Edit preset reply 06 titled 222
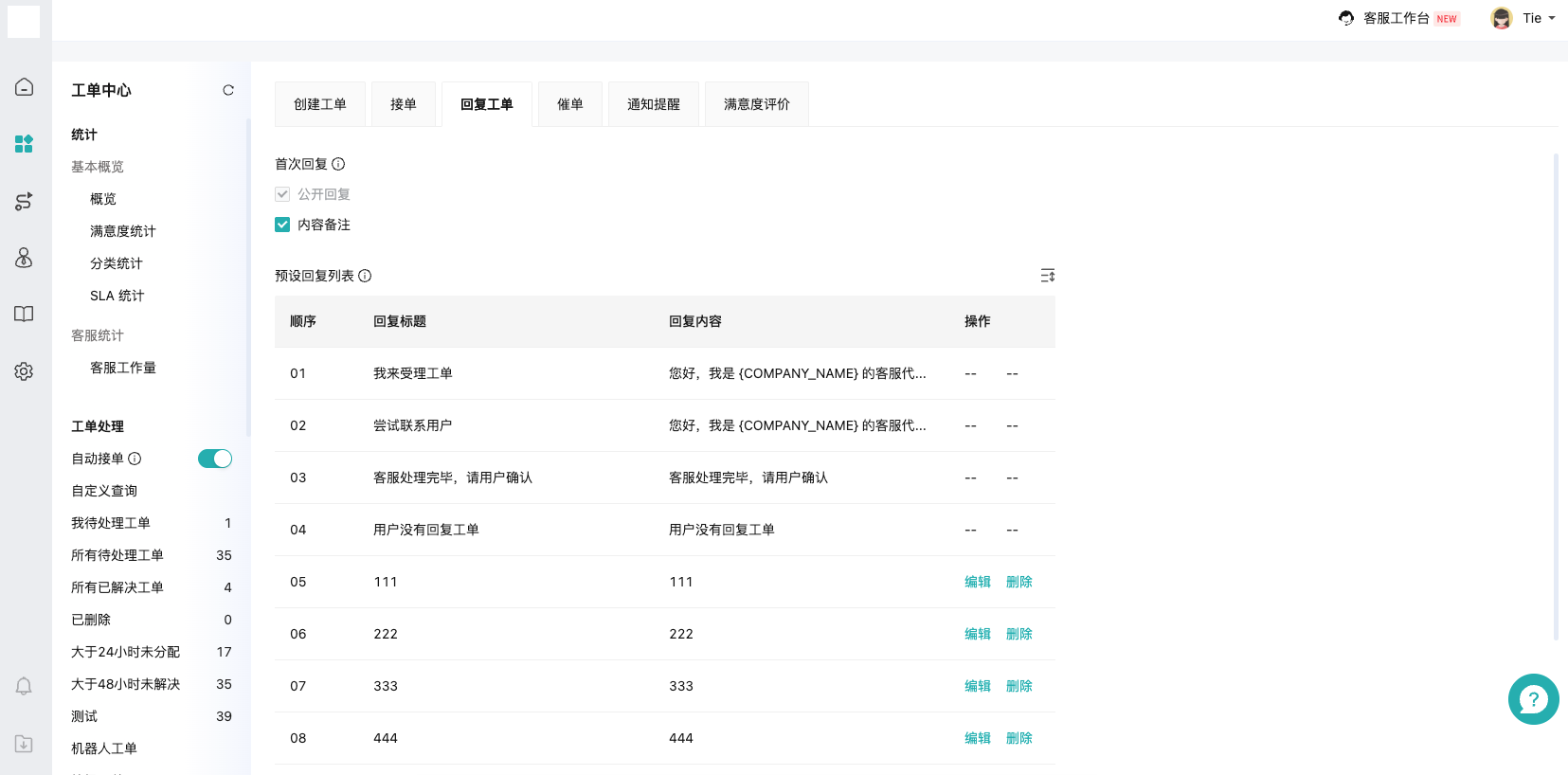This screenshot has height=775, width=1568. coord(978,634)
